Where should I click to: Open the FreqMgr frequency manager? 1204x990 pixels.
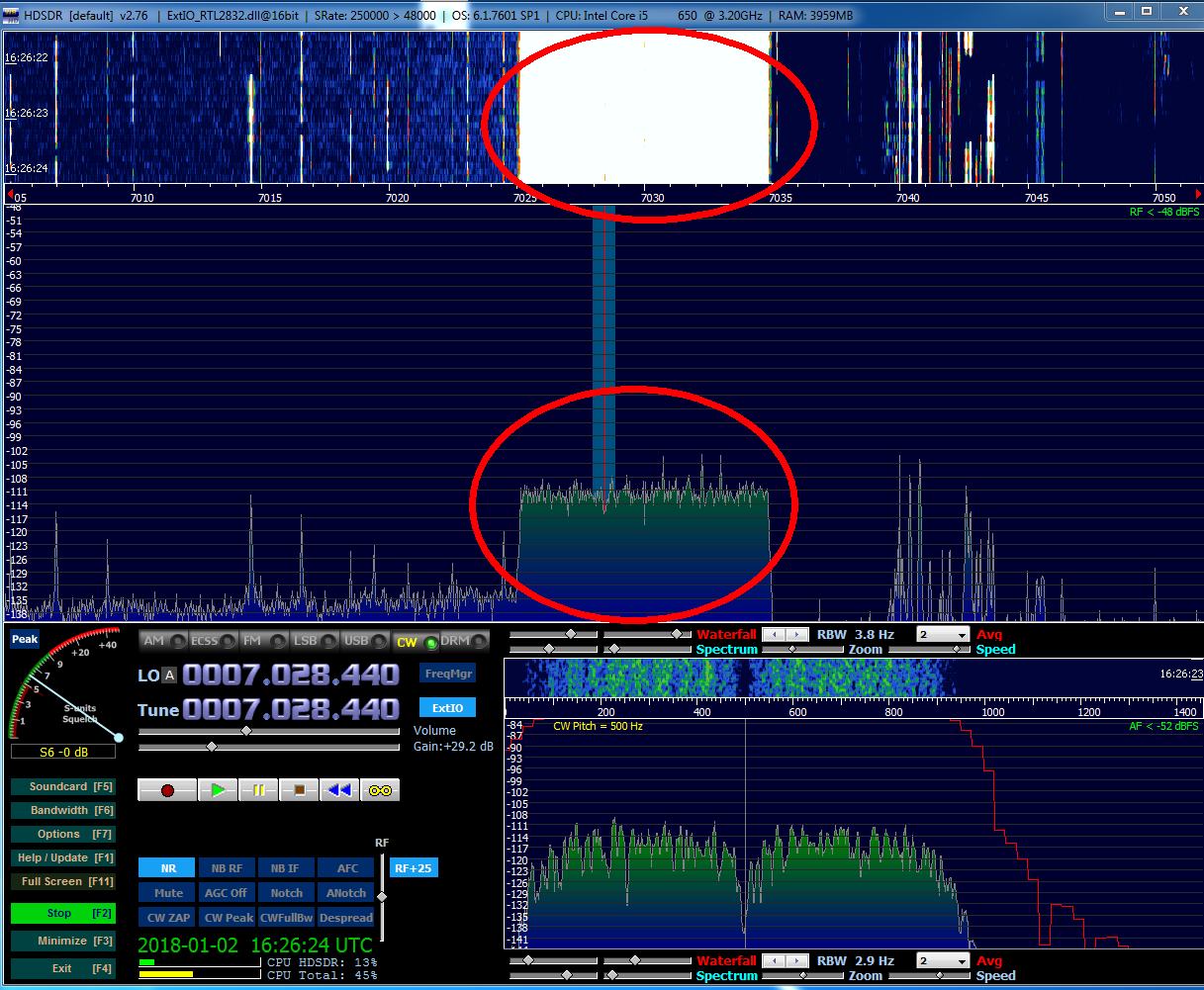[447, 674]
